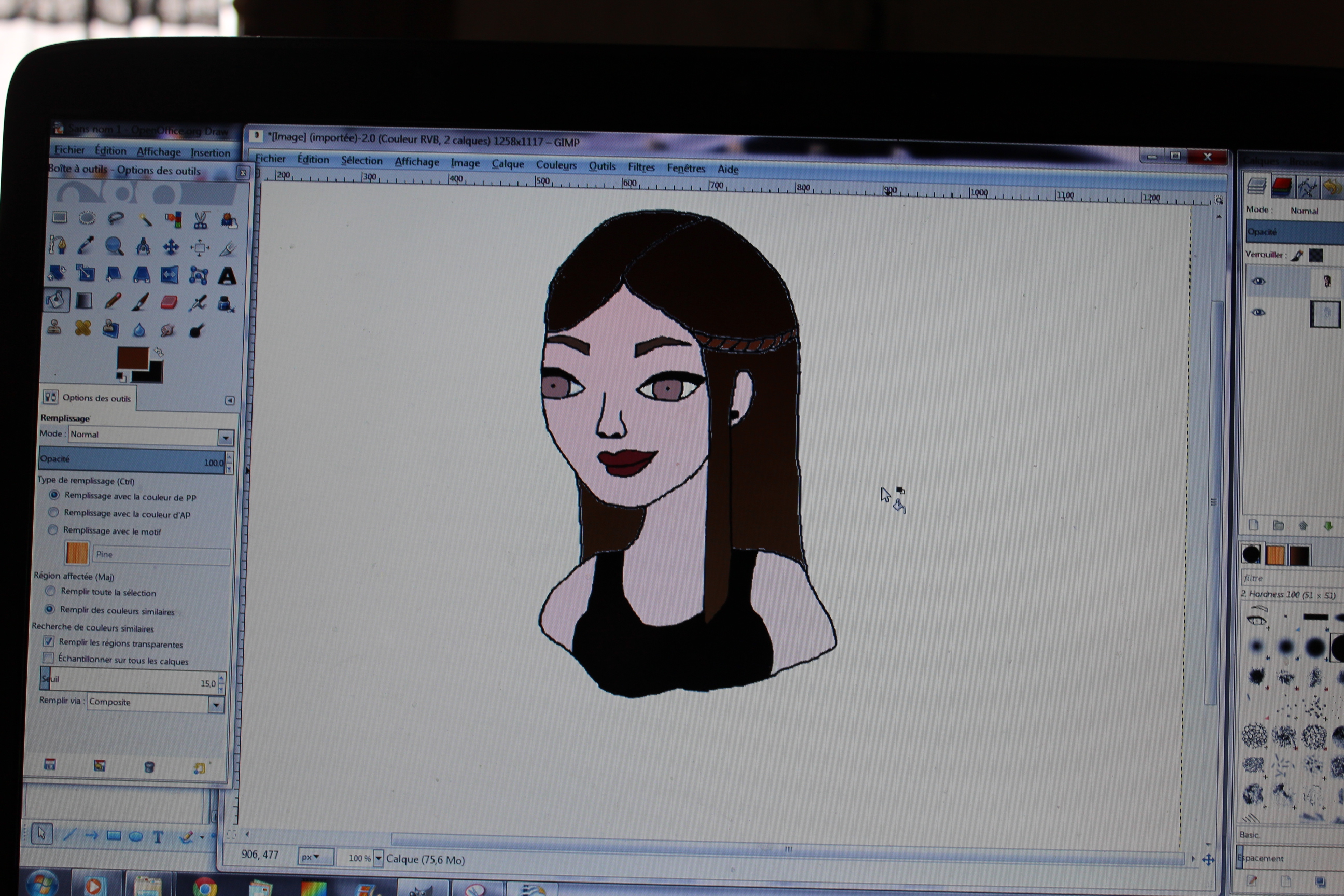
Task: Select 'Remplir toute la sélection' radio button
Action: [x=50, y=591]
